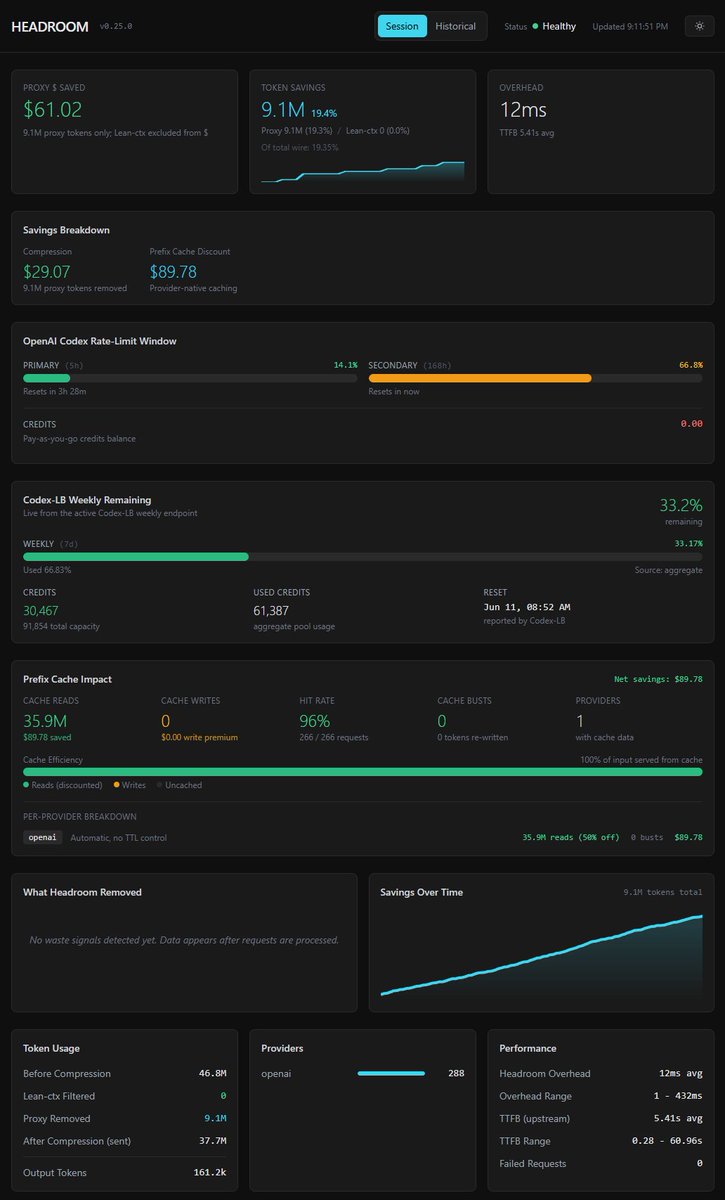Click the Proxy Removed 9.1M value

(216, 1119)
